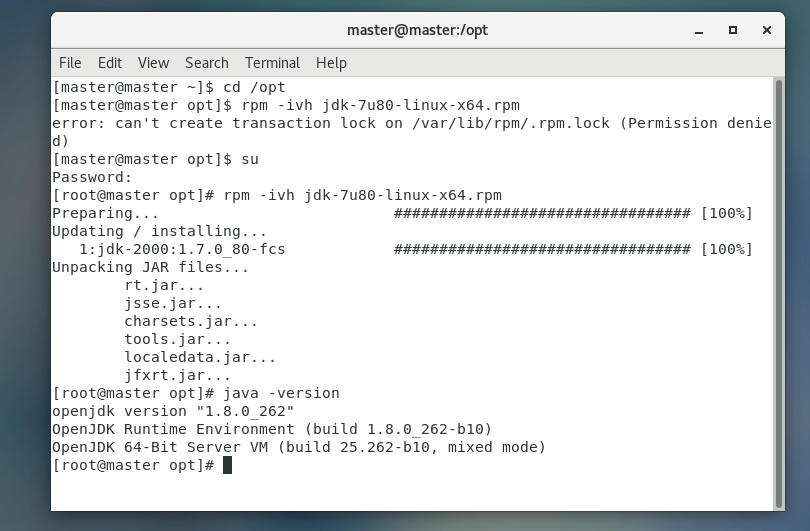The image size is (810, 531).
Task: Minimize the terminal window
Action: [699, 30]
